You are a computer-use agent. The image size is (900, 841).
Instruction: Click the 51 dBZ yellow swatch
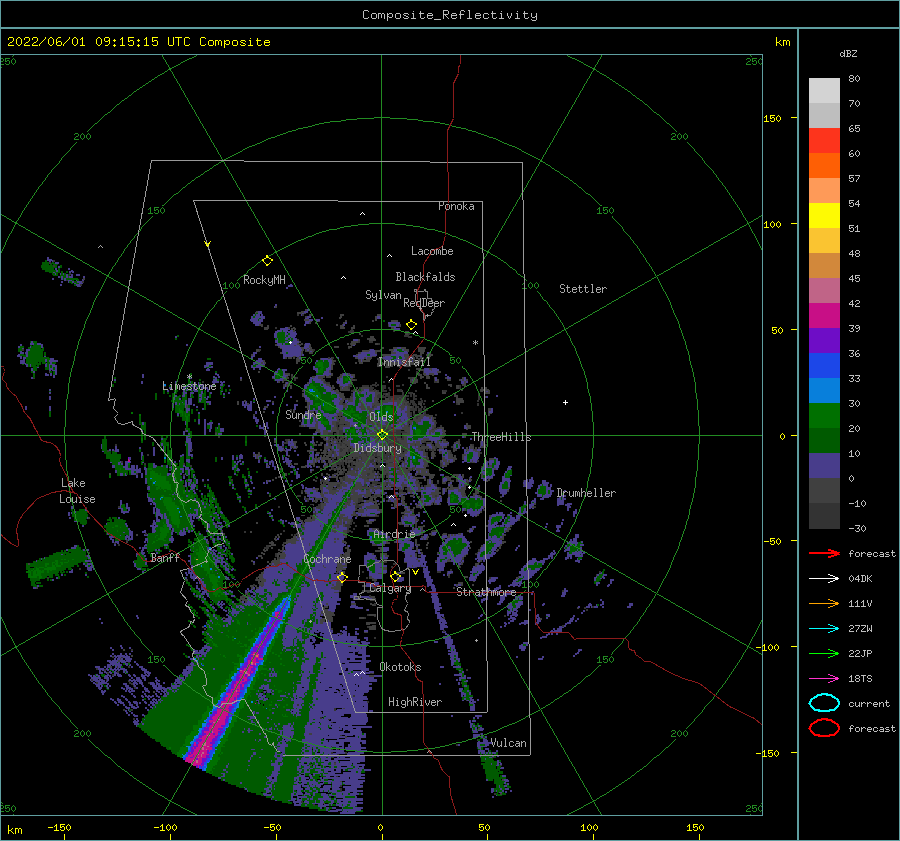coord(824,215)
